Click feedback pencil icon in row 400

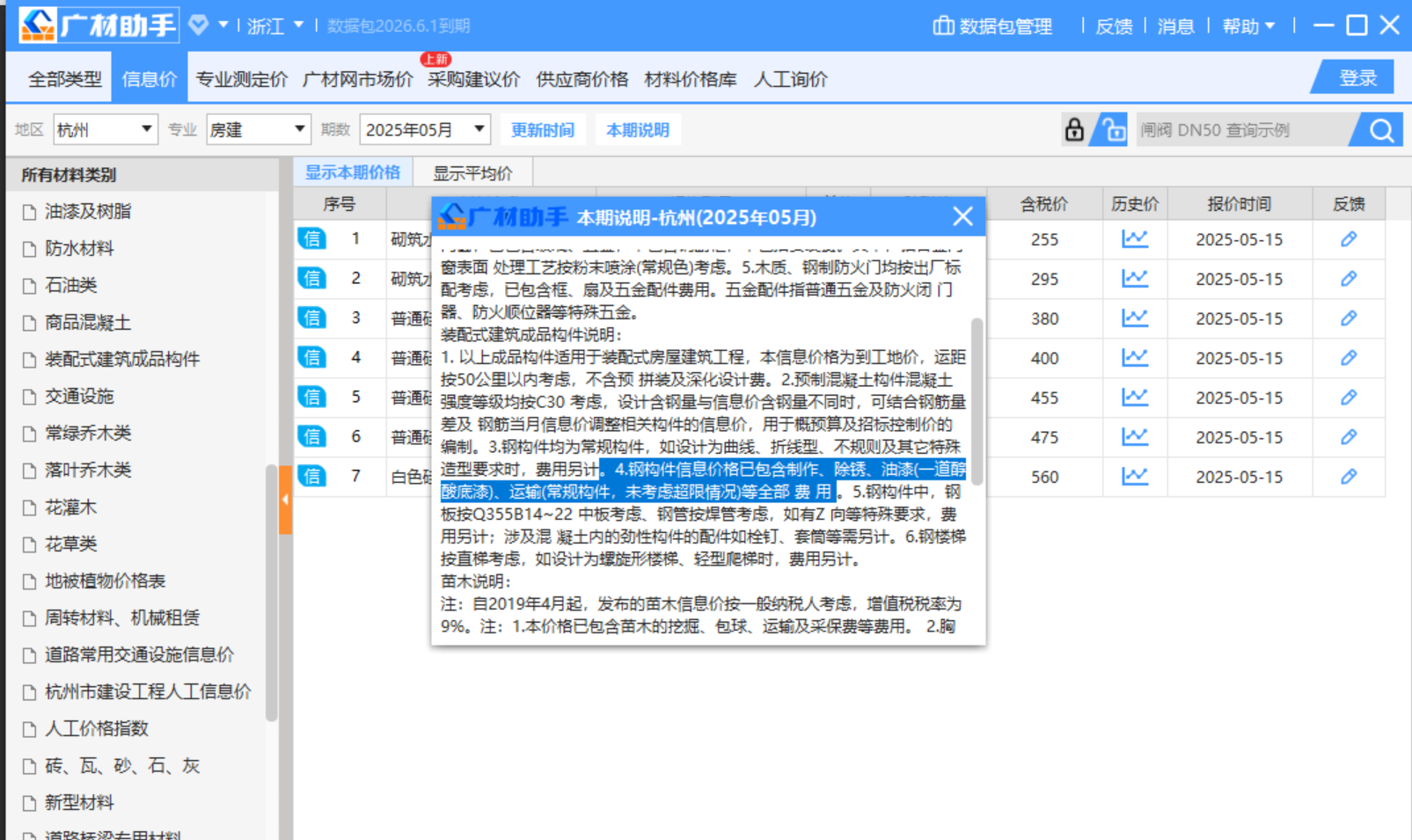(x=1348, y=358)
